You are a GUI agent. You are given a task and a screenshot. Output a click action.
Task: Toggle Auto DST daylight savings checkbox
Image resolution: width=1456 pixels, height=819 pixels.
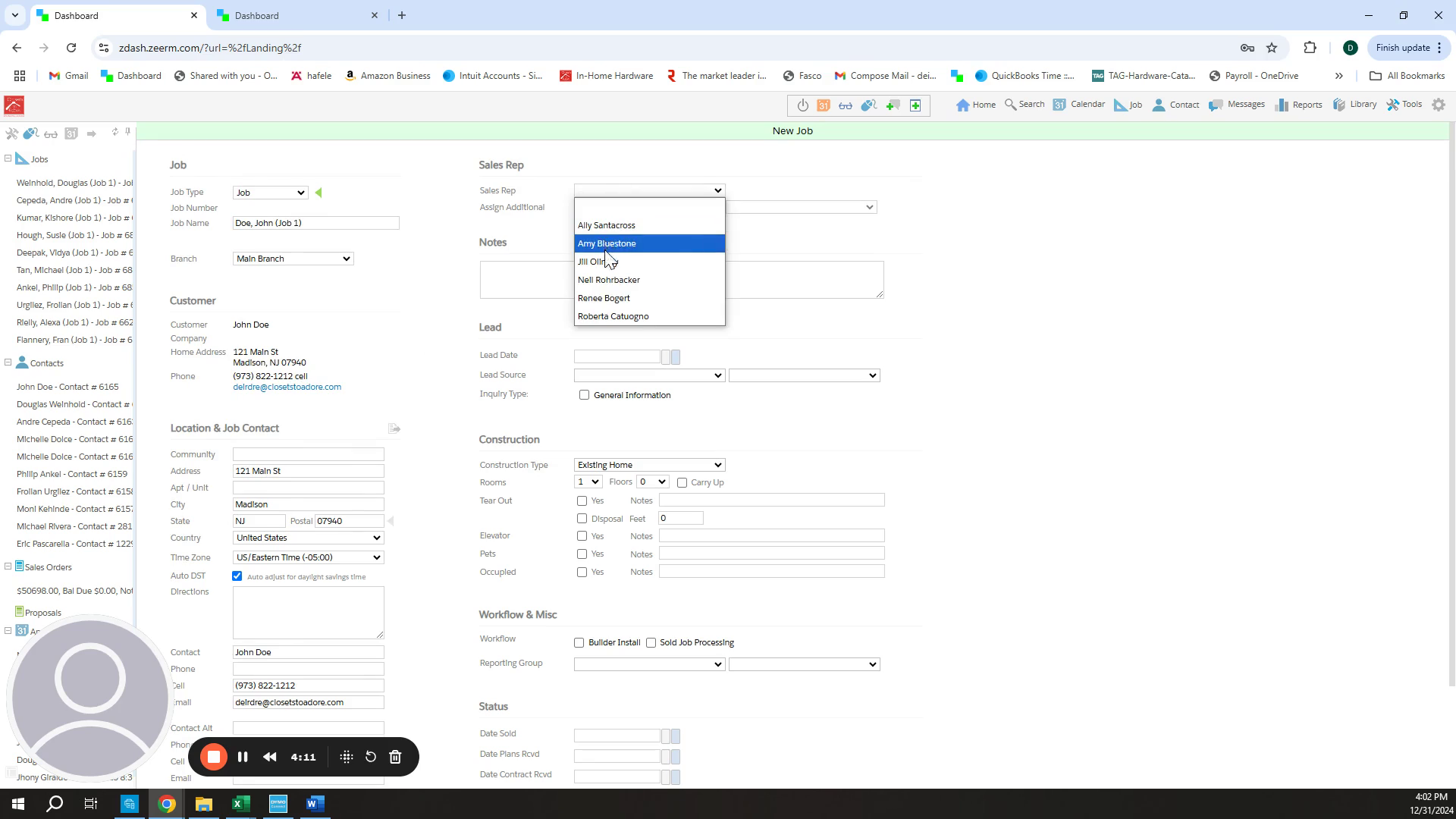pos(237,576)
